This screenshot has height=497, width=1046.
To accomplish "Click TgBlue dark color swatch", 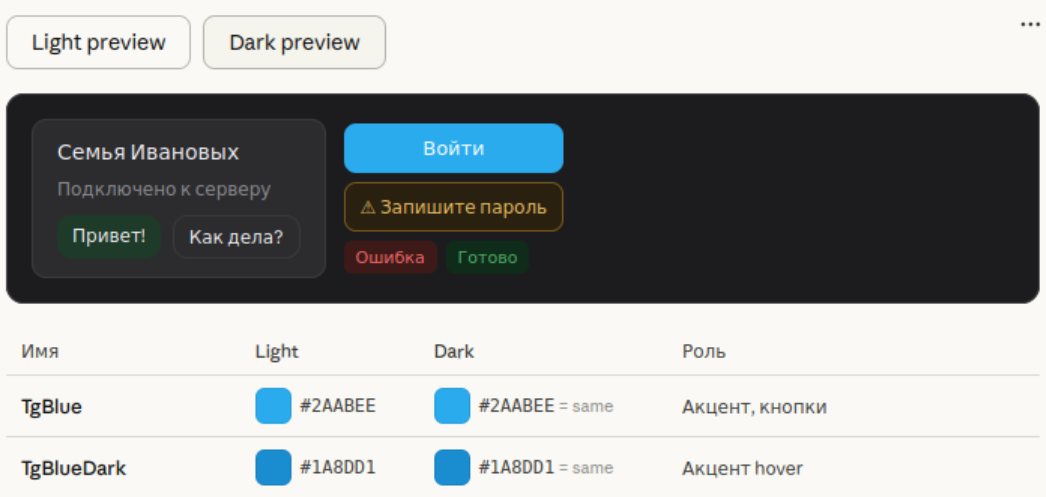I will click(452, 406).
